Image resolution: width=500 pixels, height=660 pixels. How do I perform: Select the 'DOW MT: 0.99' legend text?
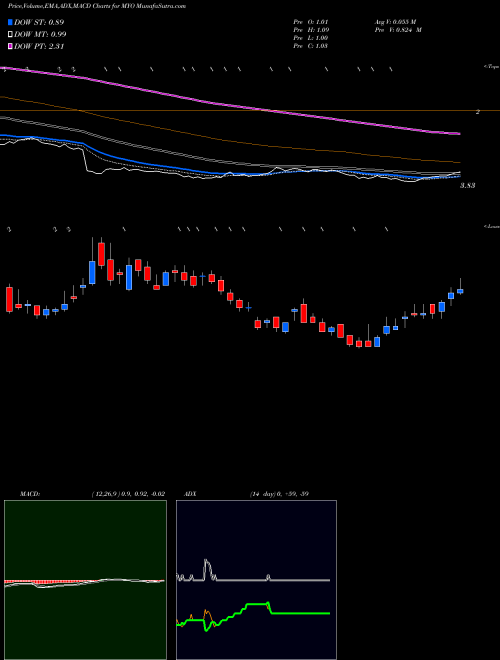pyautogui.click(x=40, y=35)
